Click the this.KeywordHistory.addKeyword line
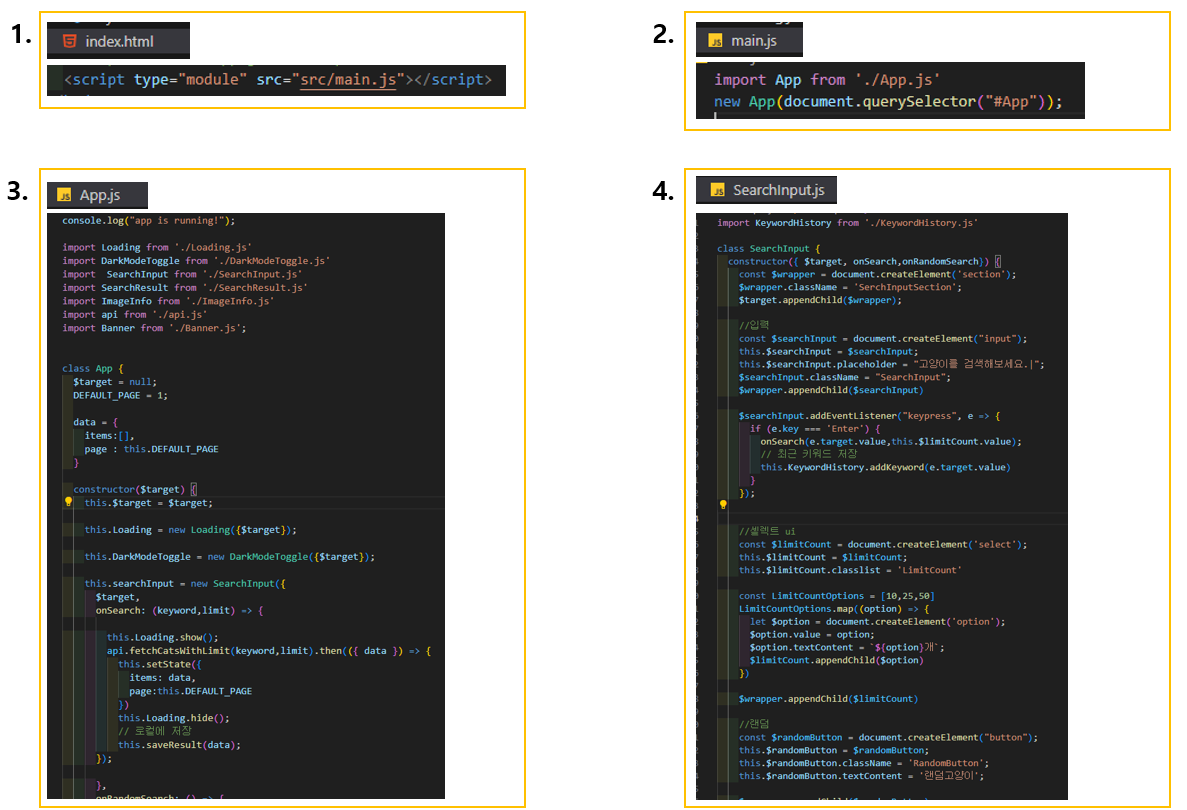Image resolution: width=1187 pixels, height=810 pixels. pos(886,468)
